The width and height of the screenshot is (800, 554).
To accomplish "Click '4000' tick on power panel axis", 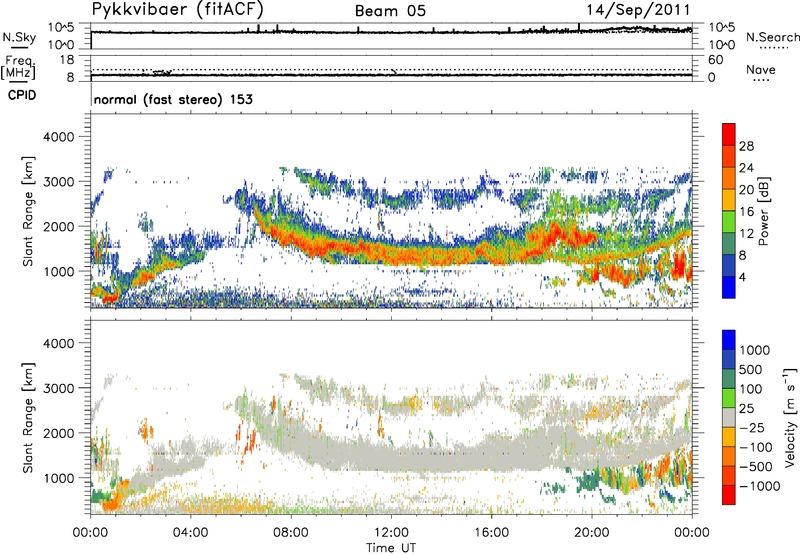I will (58, 137).
